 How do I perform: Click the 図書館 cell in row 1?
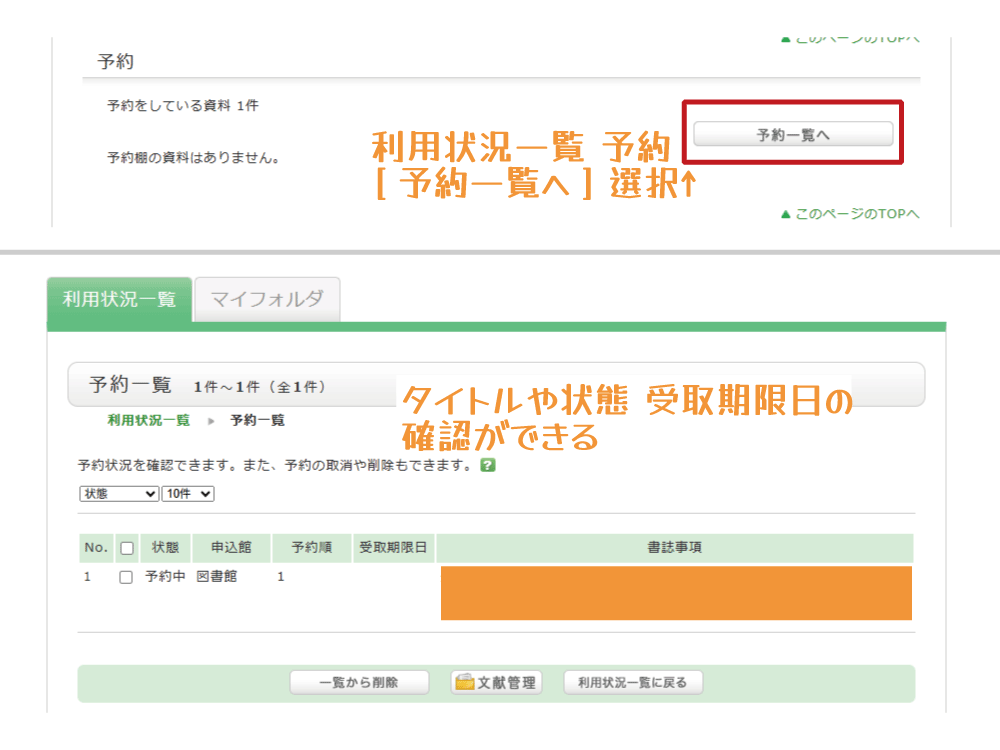coord(217,577)
